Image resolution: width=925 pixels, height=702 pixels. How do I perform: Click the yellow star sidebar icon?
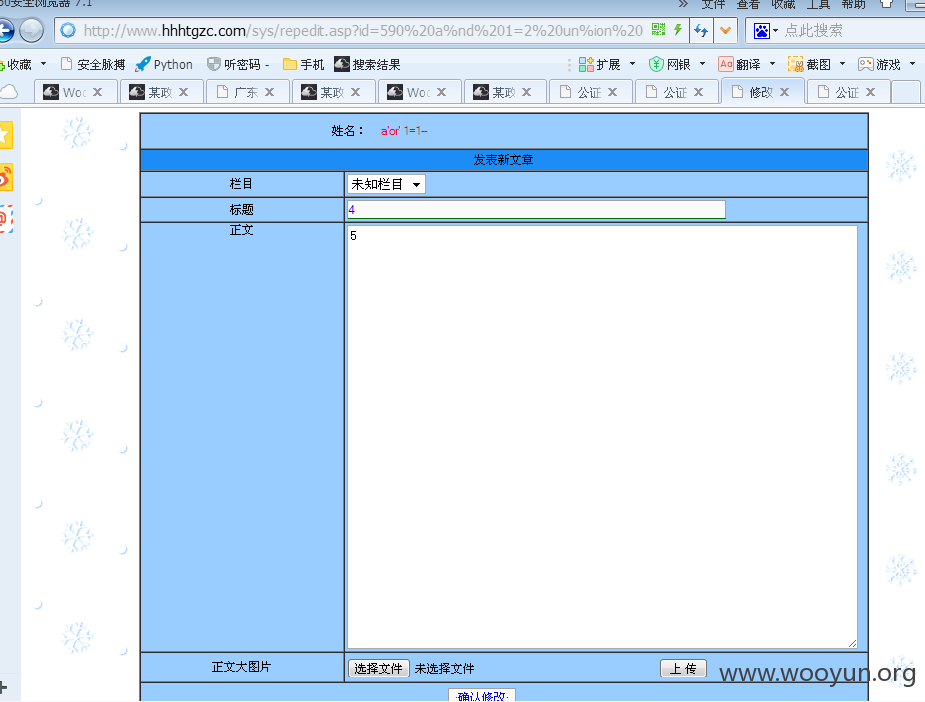click(x=5, y=135)
